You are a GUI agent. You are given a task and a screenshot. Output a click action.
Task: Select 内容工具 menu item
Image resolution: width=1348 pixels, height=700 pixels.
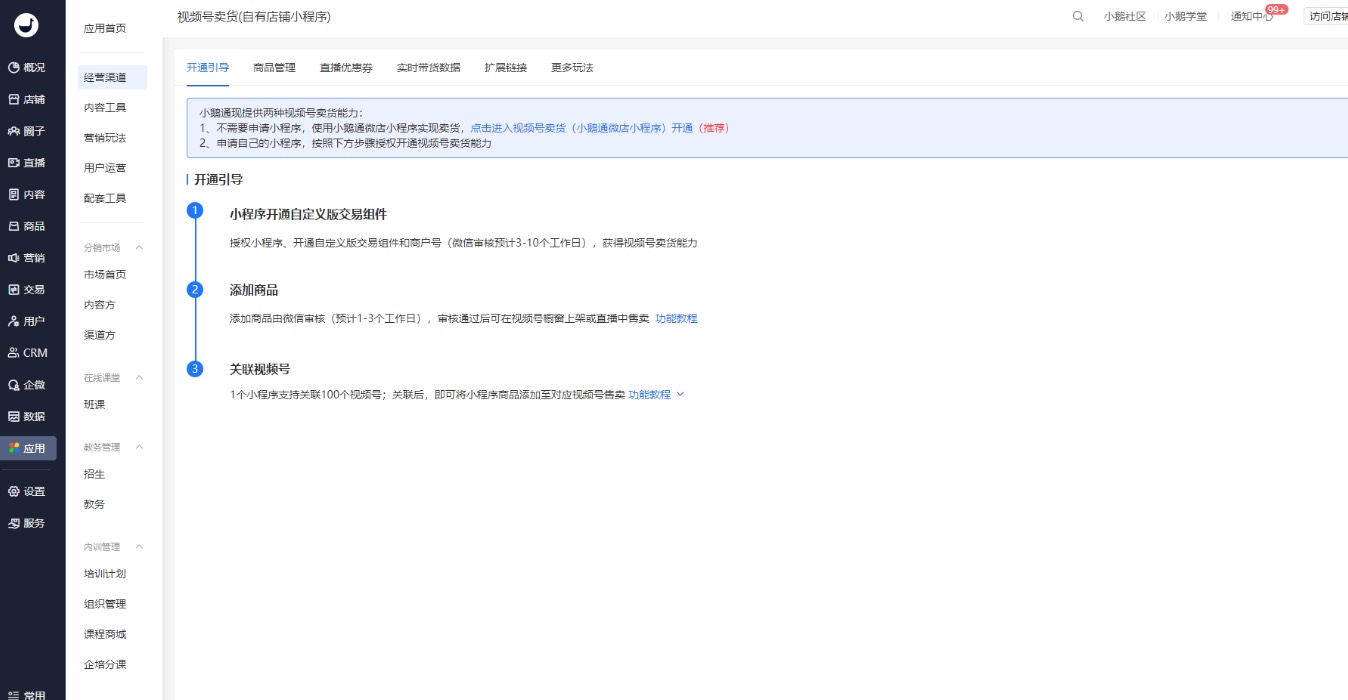[x=105, y=107]
